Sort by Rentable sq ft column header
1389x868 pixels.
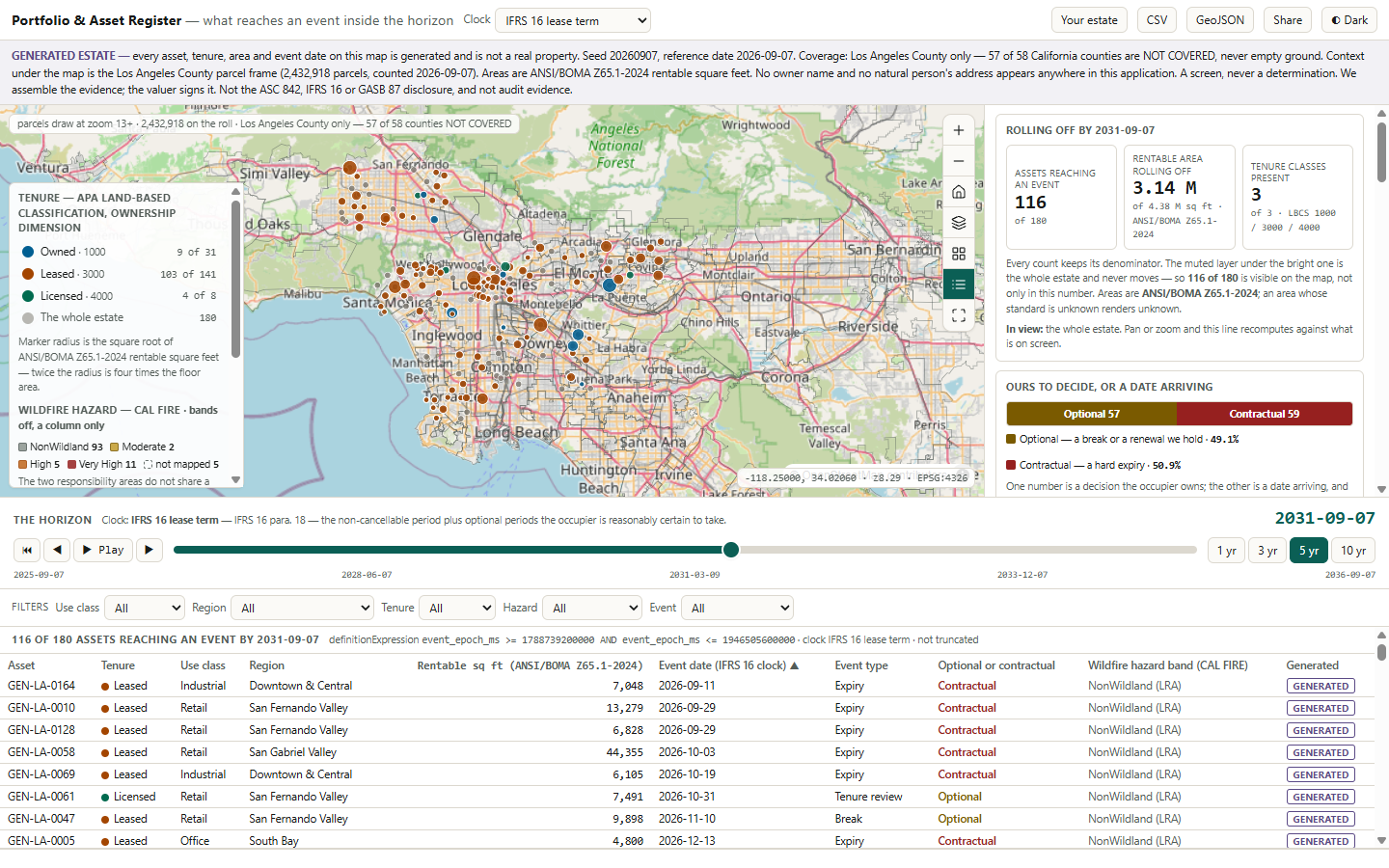(x=530, y=665)
